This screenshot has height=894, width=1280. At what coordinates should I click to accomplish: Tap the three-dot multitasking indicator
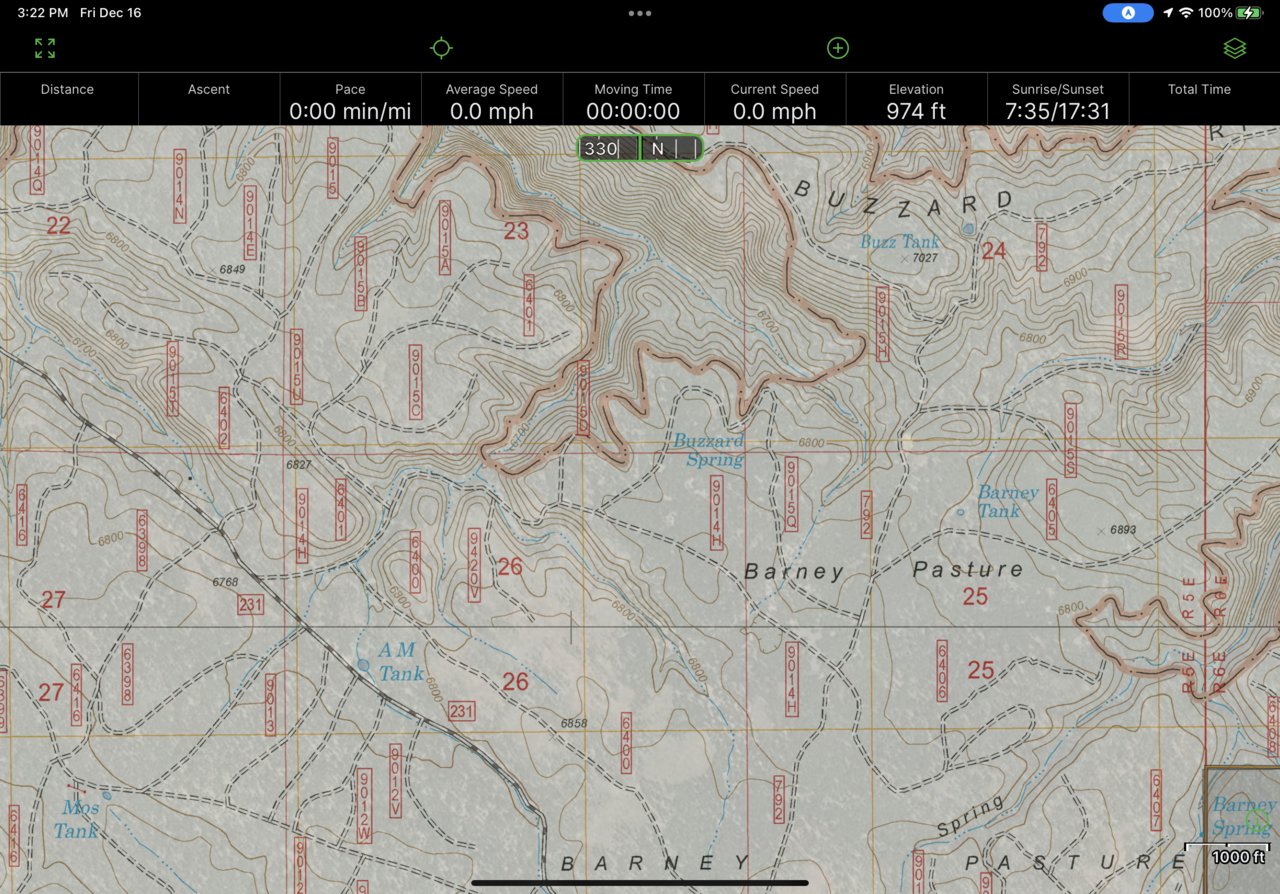(x=640, y=13)
